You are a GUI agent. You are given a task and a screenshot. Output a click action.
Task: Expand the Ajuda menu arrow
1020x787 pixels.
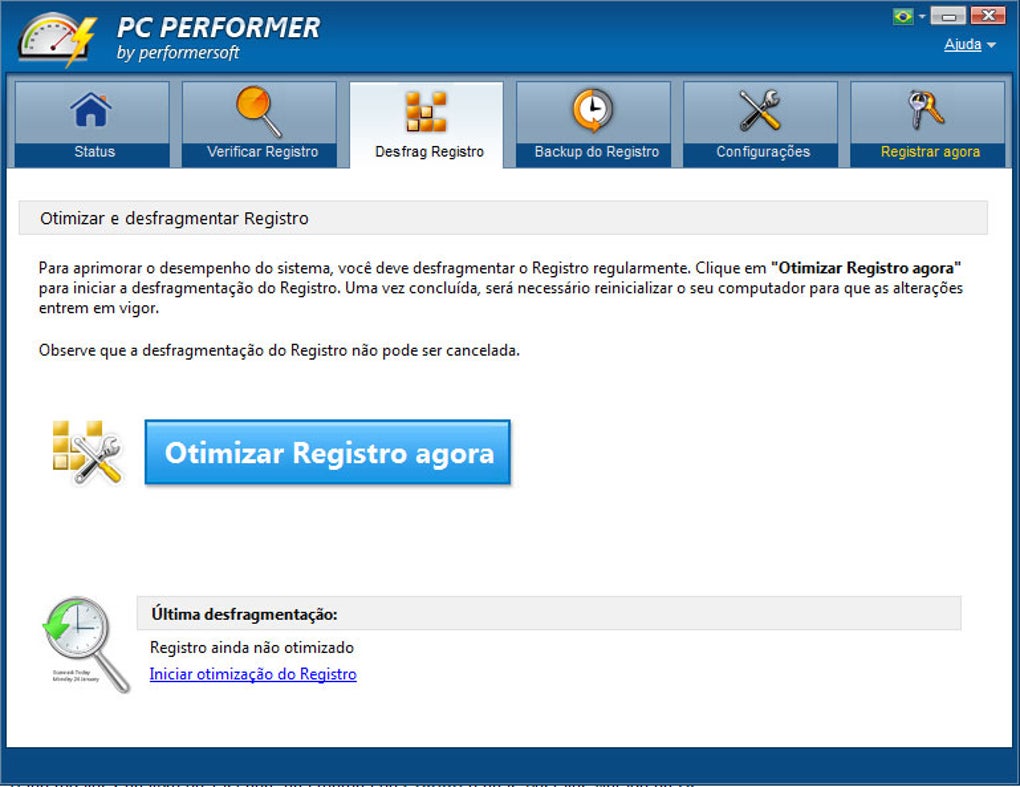[991, 45]
